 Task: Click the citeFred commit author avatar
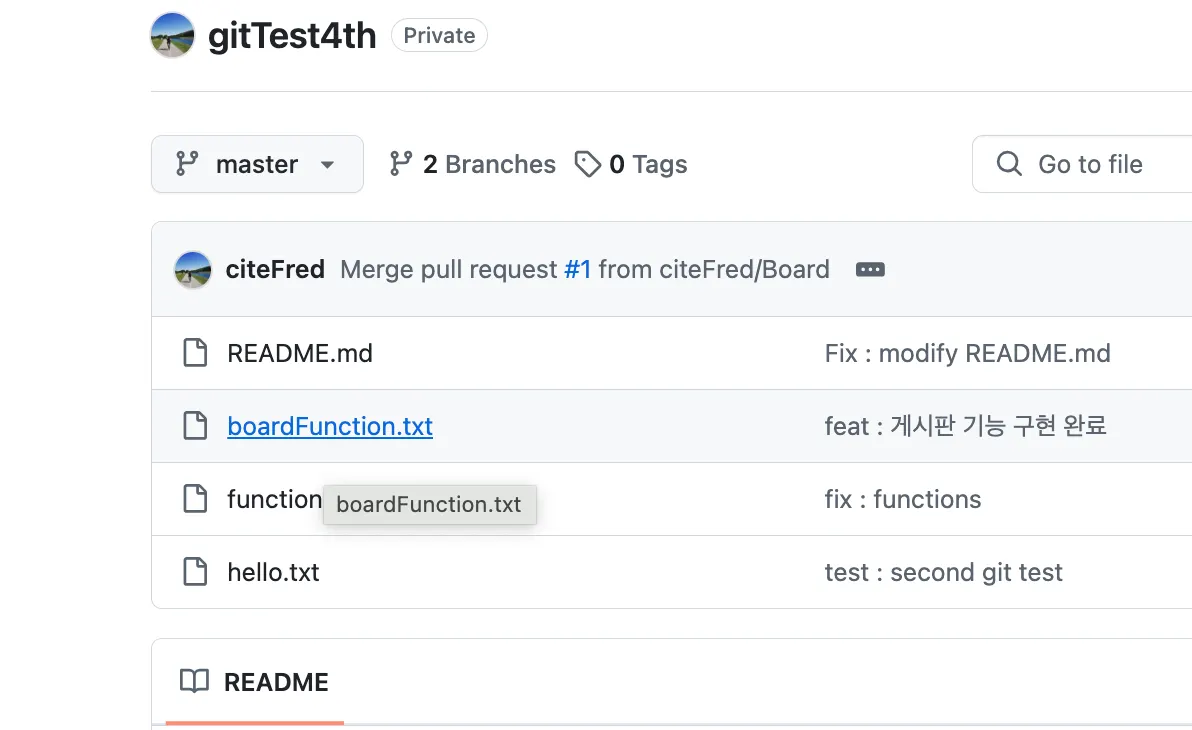(x=192, y=269)
